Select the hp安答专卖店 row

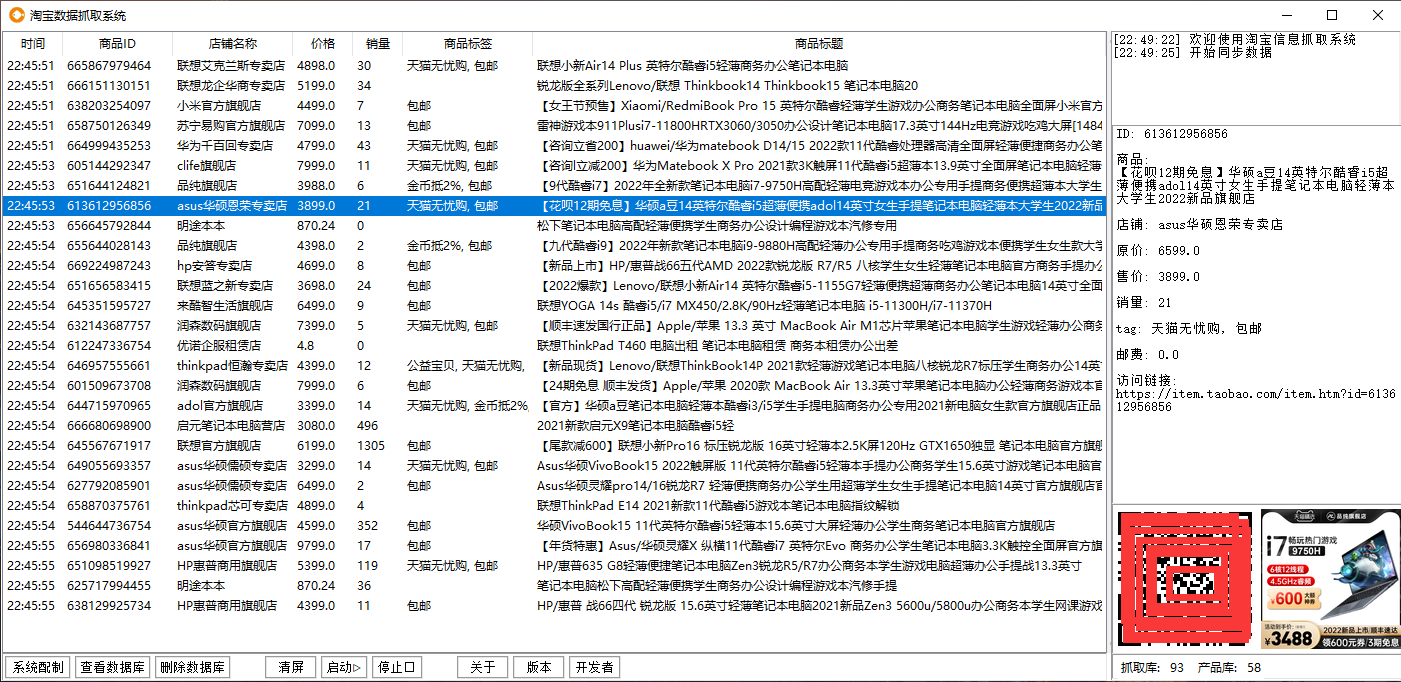pos(553,265)
